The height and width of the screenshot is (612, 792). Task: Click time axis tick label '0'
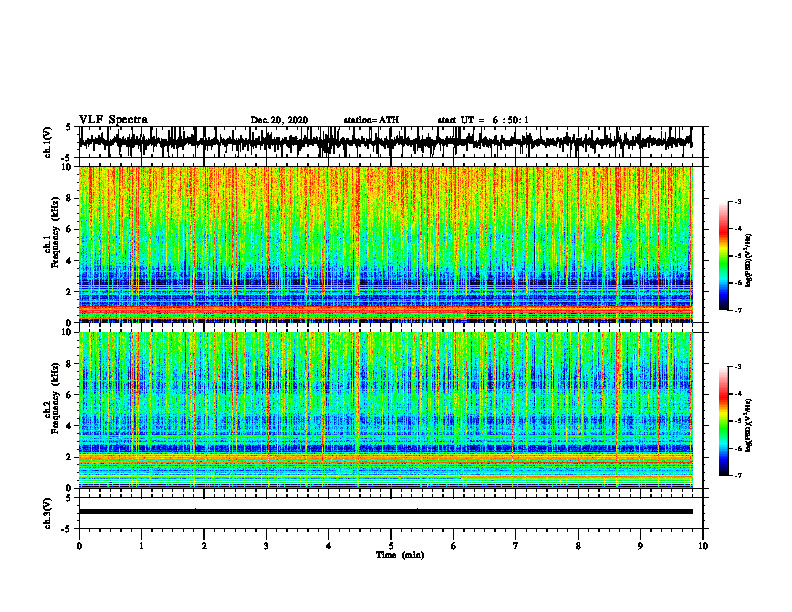click(x=79, y=546)
